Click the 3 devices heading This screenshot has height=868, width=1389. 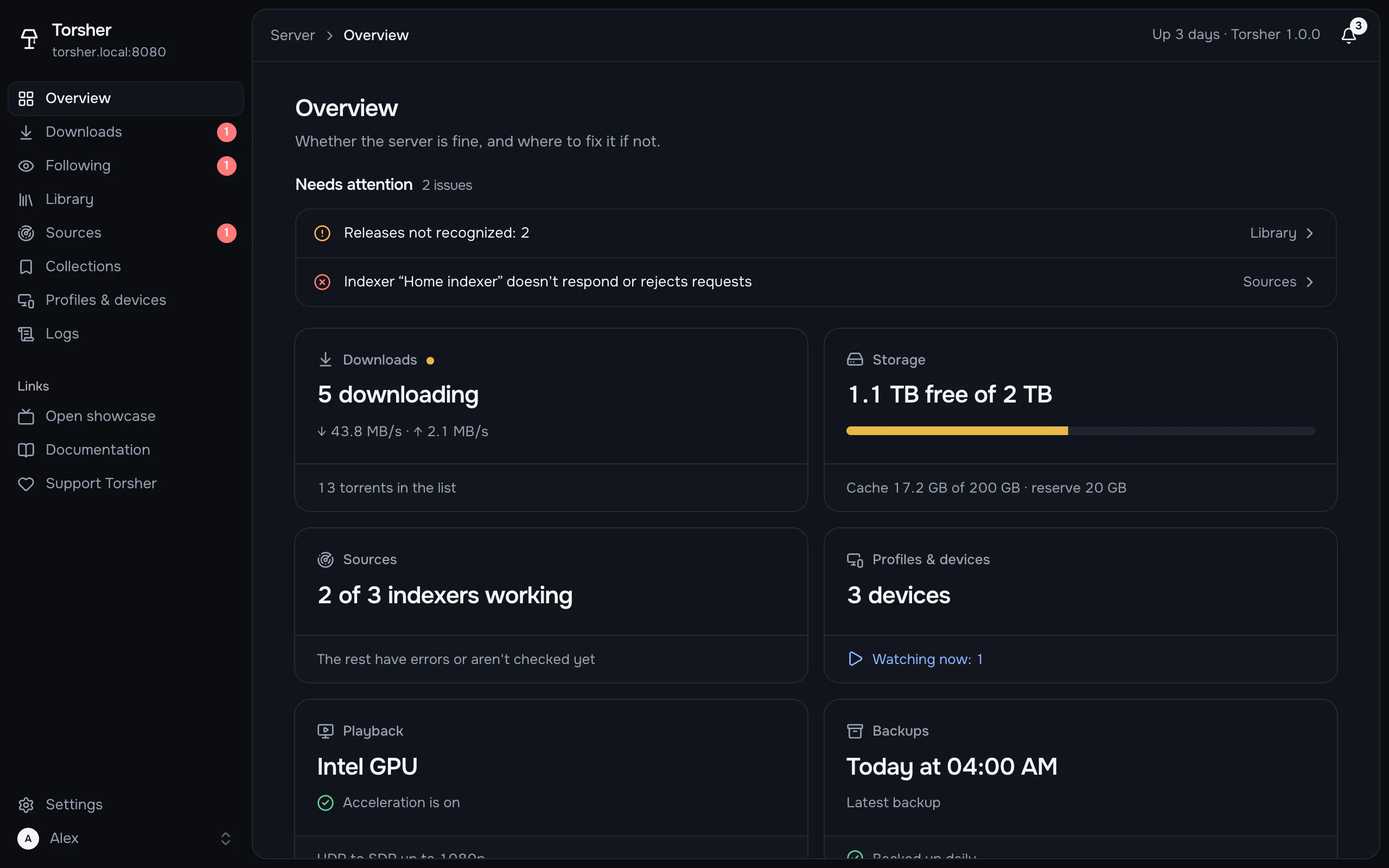tap(899, 595)
